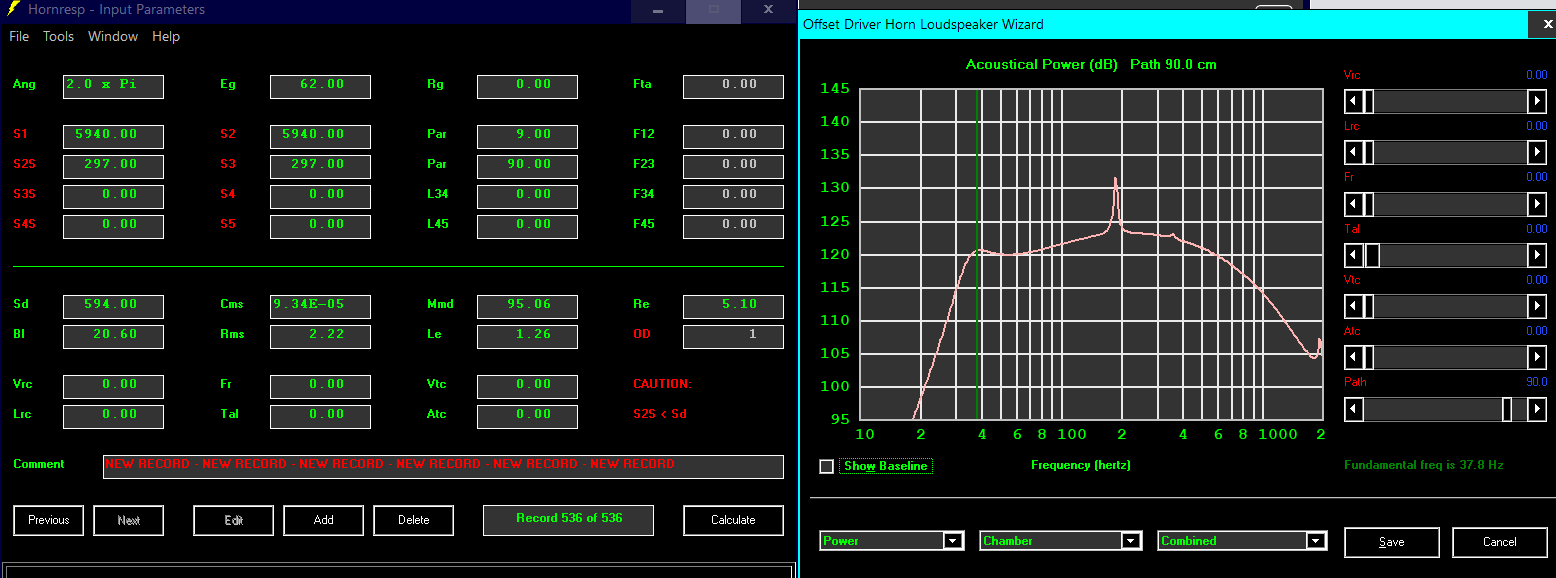Click the Fta input field
The height and width of the screenshot is (578, 1556).
click(733, 86)
